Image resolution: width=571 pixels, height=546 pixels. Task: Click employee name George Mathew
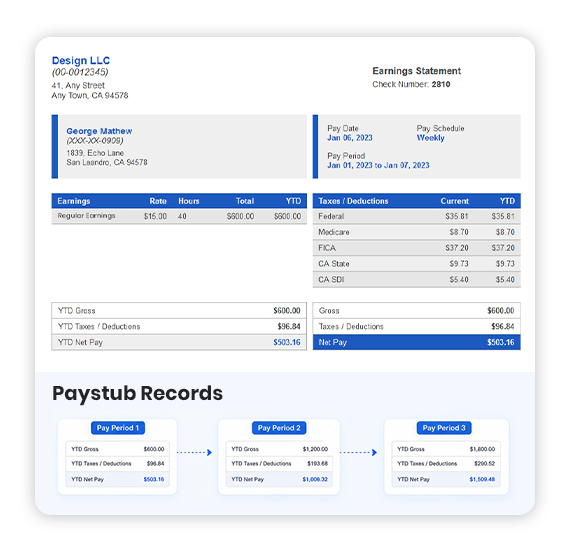pyautogui.click(x=99, y=131)
